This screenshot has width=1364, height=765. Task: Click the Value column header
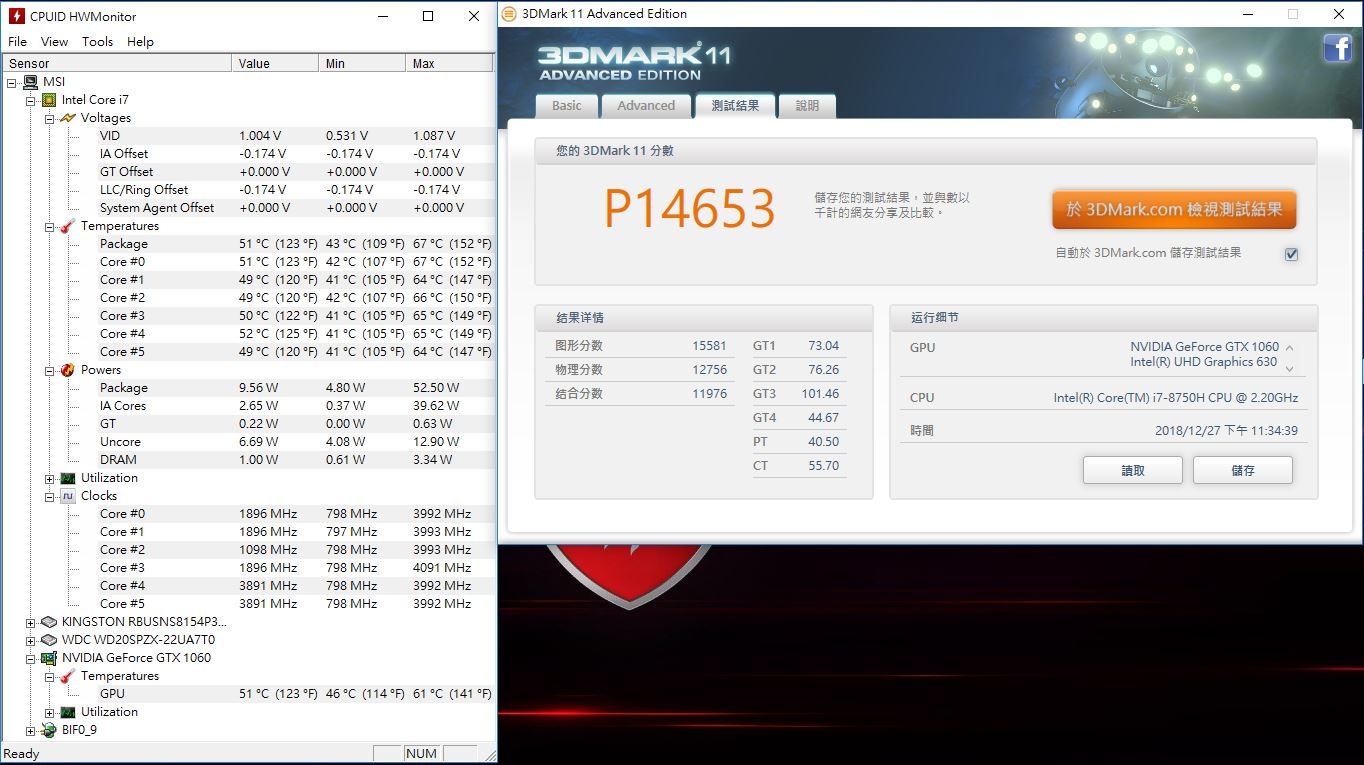tap(275, 63)
